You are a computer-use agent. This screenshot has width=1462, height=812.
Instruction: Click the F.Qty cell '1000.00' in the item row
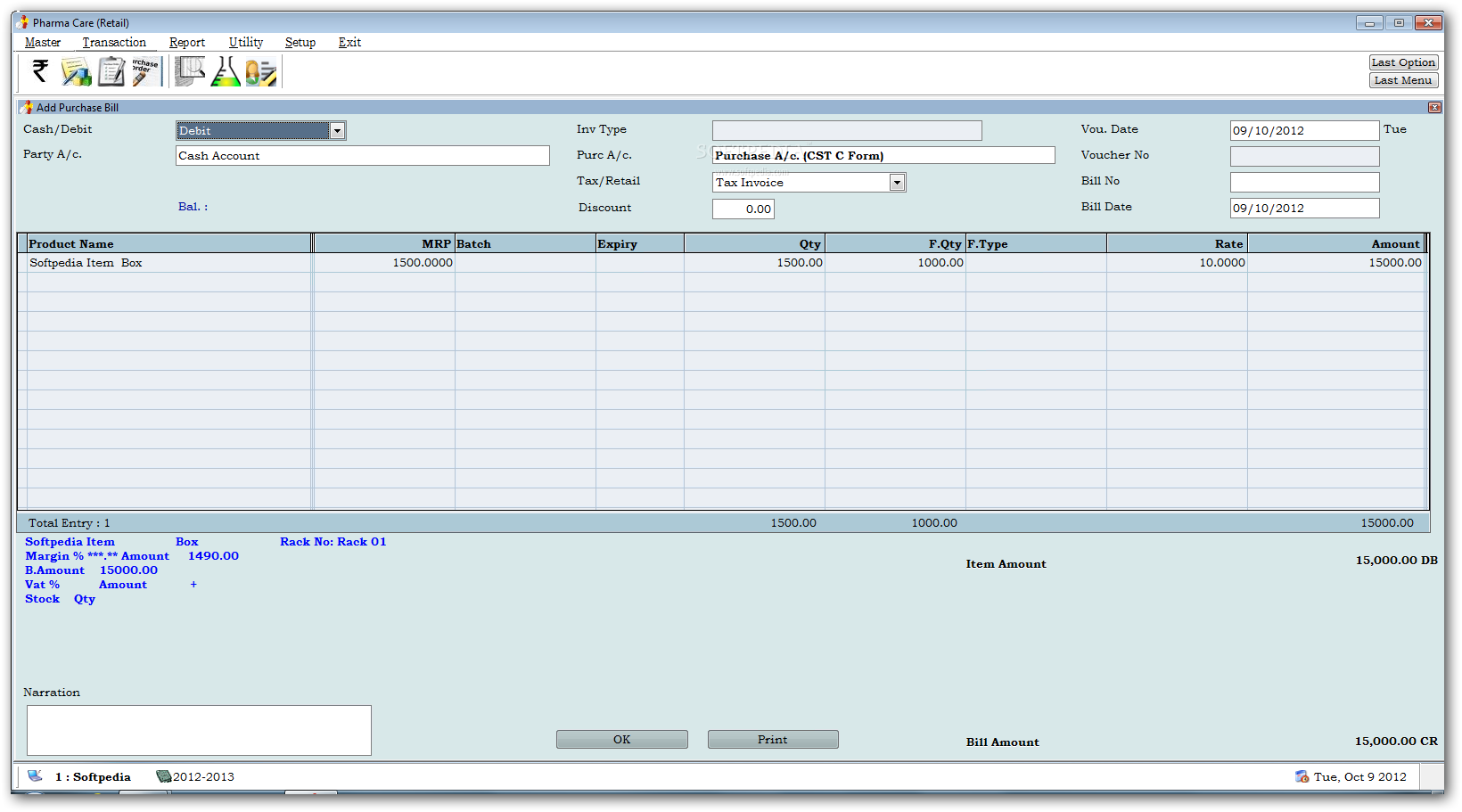895,263
